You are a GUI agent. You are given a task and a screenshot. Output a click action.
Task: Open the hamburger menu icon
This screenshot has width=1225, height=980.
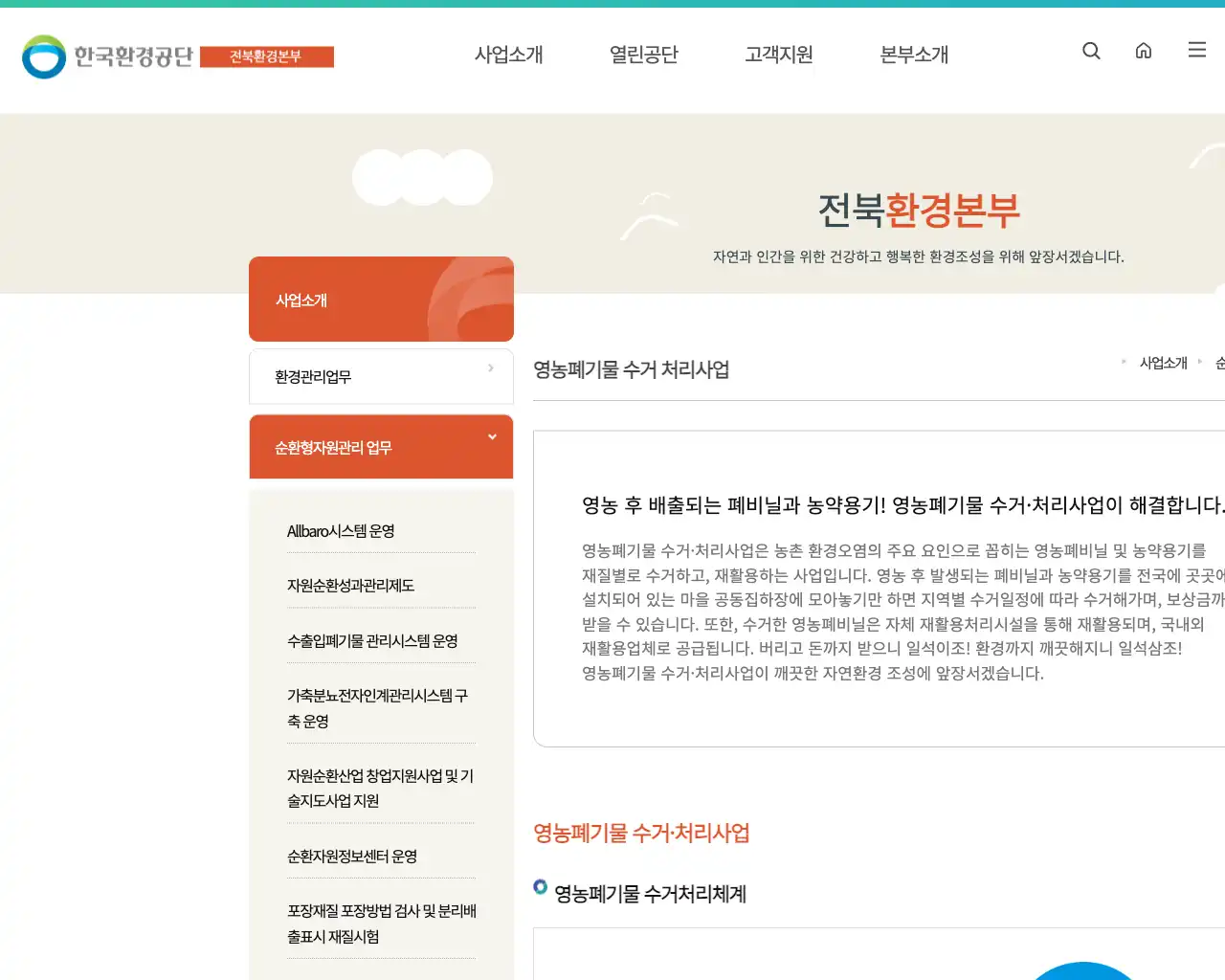1196,50
